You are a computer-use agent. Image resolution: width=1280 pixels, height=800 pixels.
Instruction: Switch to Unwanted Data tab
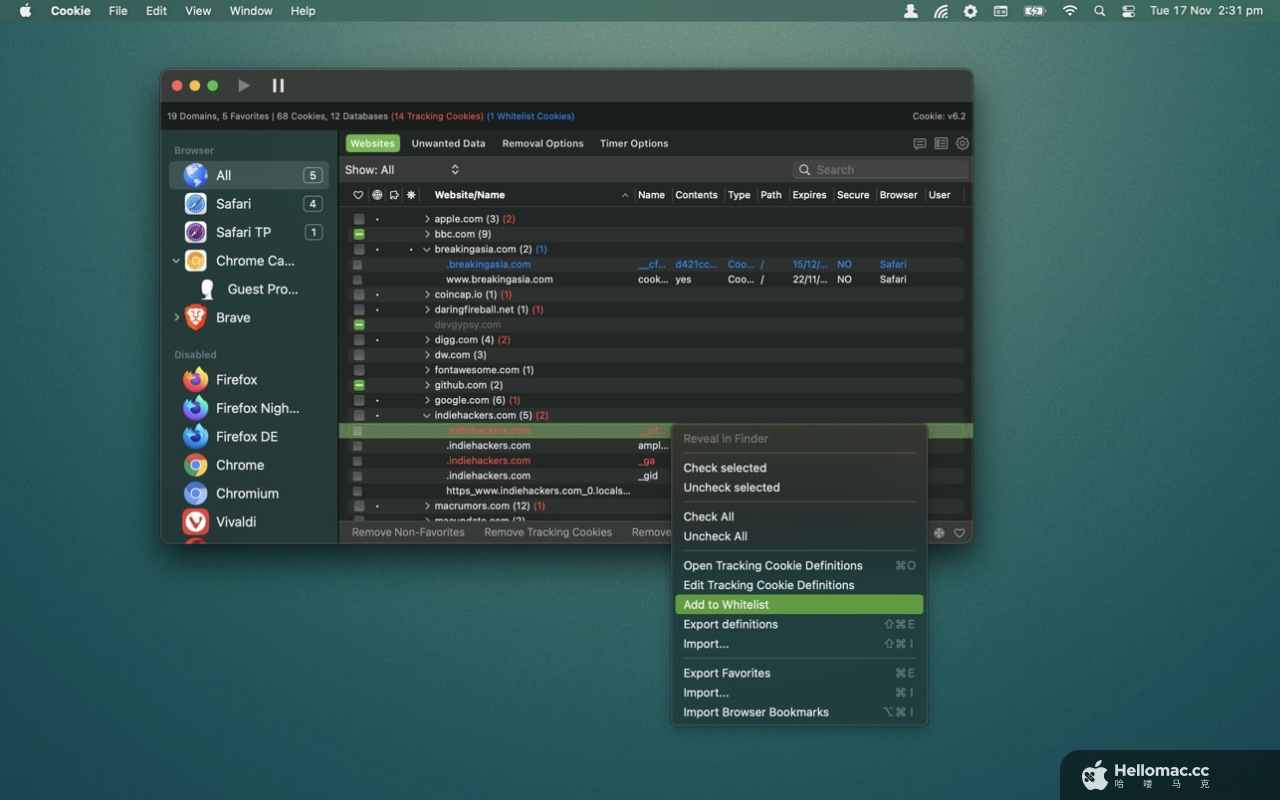point(448,144)
